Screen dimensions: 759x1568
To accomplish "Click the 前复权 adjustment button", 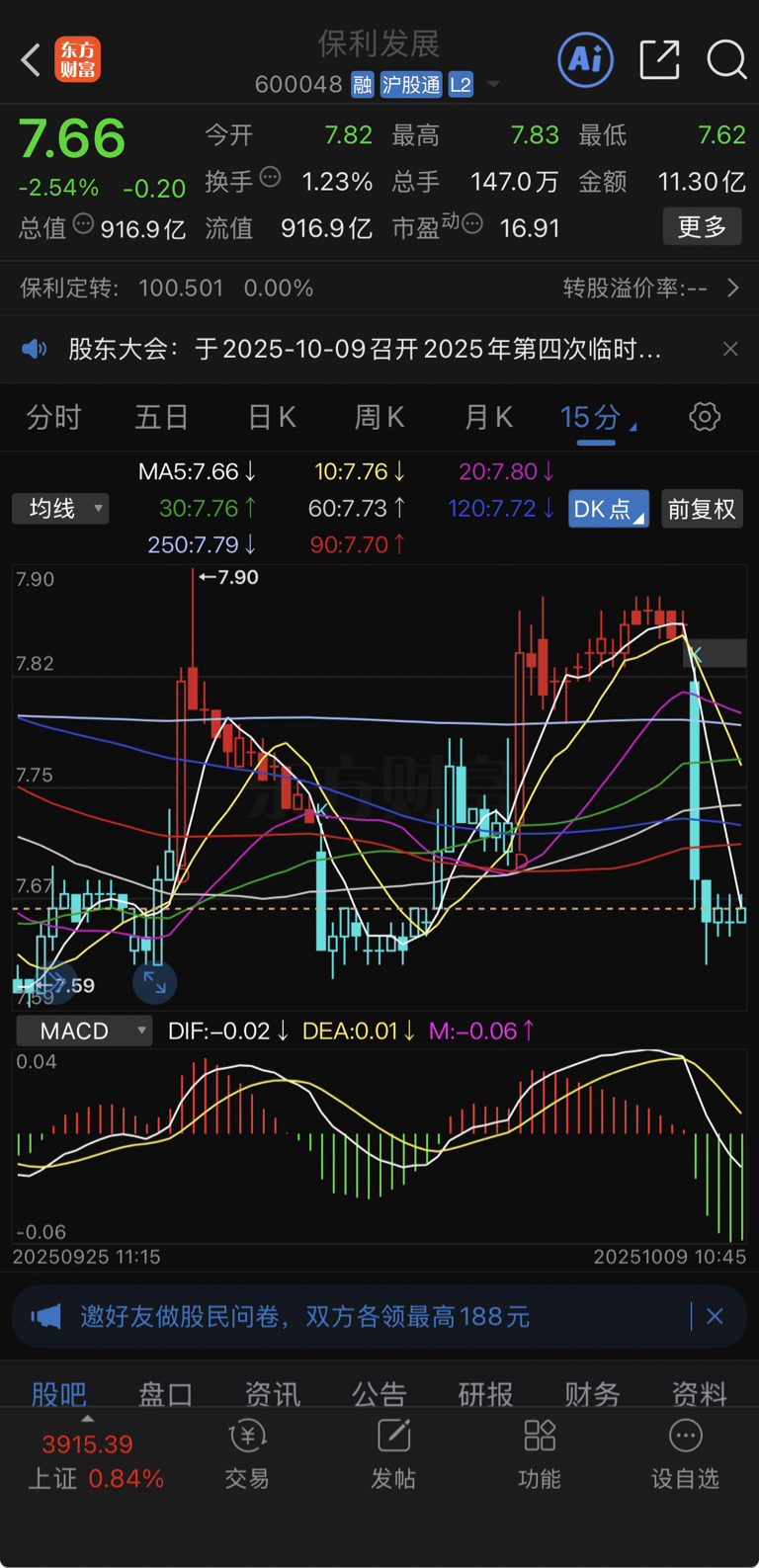I will point(702,509).
